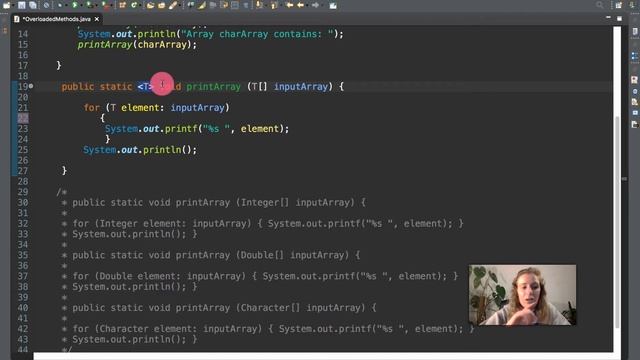The height and width of the screenshot is (360, 640).
Task: Click line number 22 in the gutter
Action: coord(23,118)
